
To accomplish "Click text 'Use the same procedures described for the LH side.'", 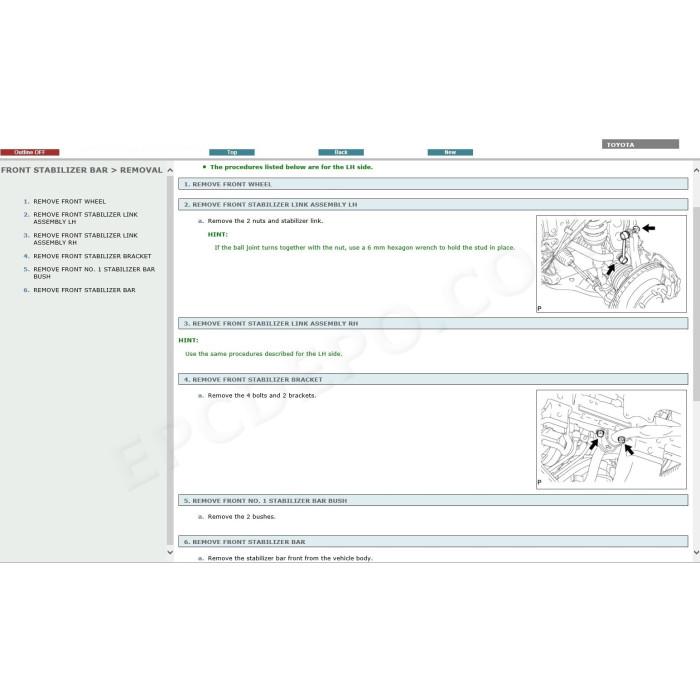I will click(x=264, y=354).
